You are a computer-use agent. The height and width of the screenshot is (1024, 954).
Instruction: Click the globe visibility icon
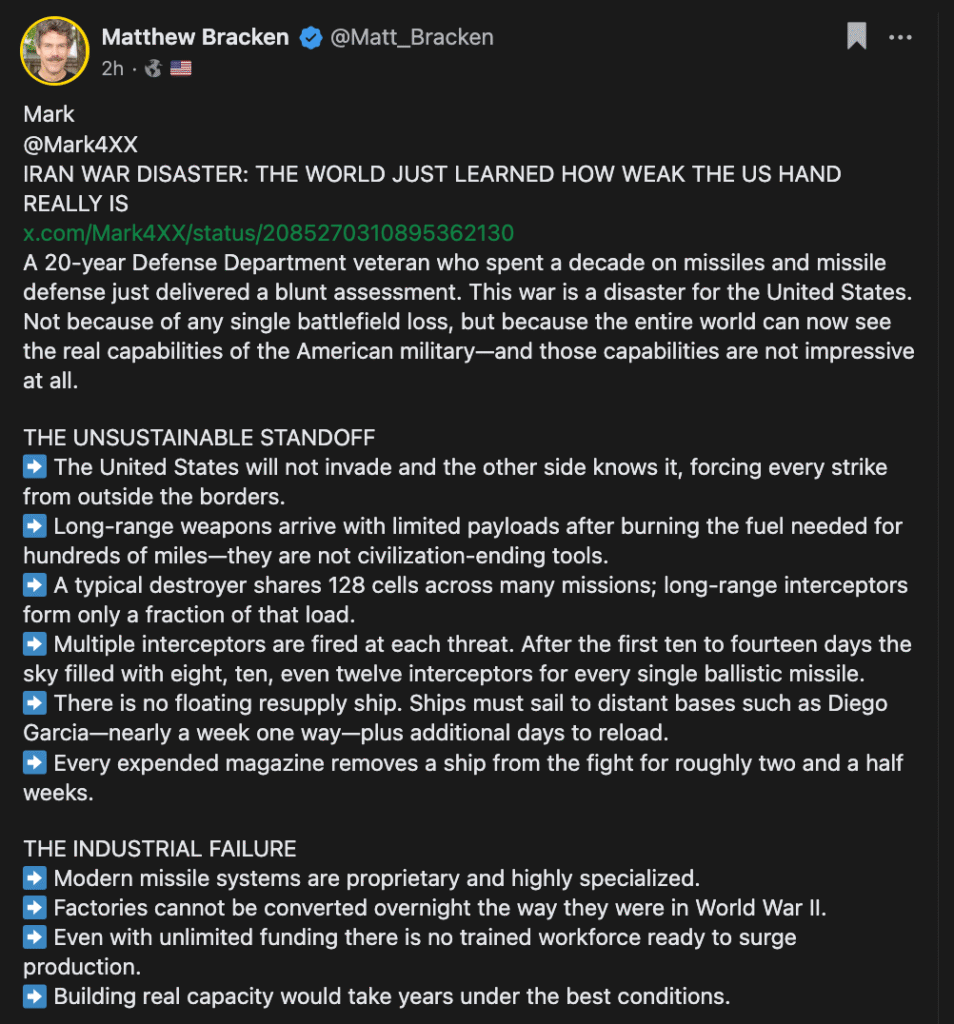pyautogui.click(x=153, y=68)
